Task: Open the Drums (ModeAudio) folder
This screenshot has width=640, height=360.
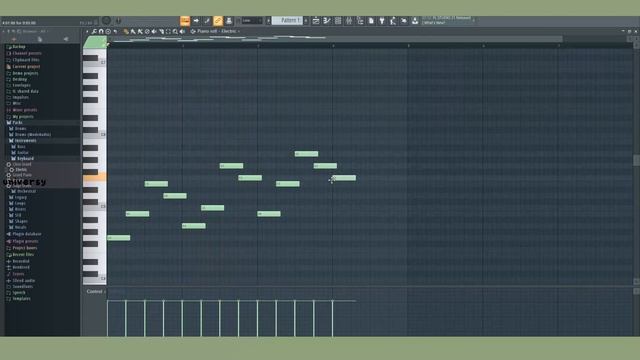Action: [x=33, y=134]
